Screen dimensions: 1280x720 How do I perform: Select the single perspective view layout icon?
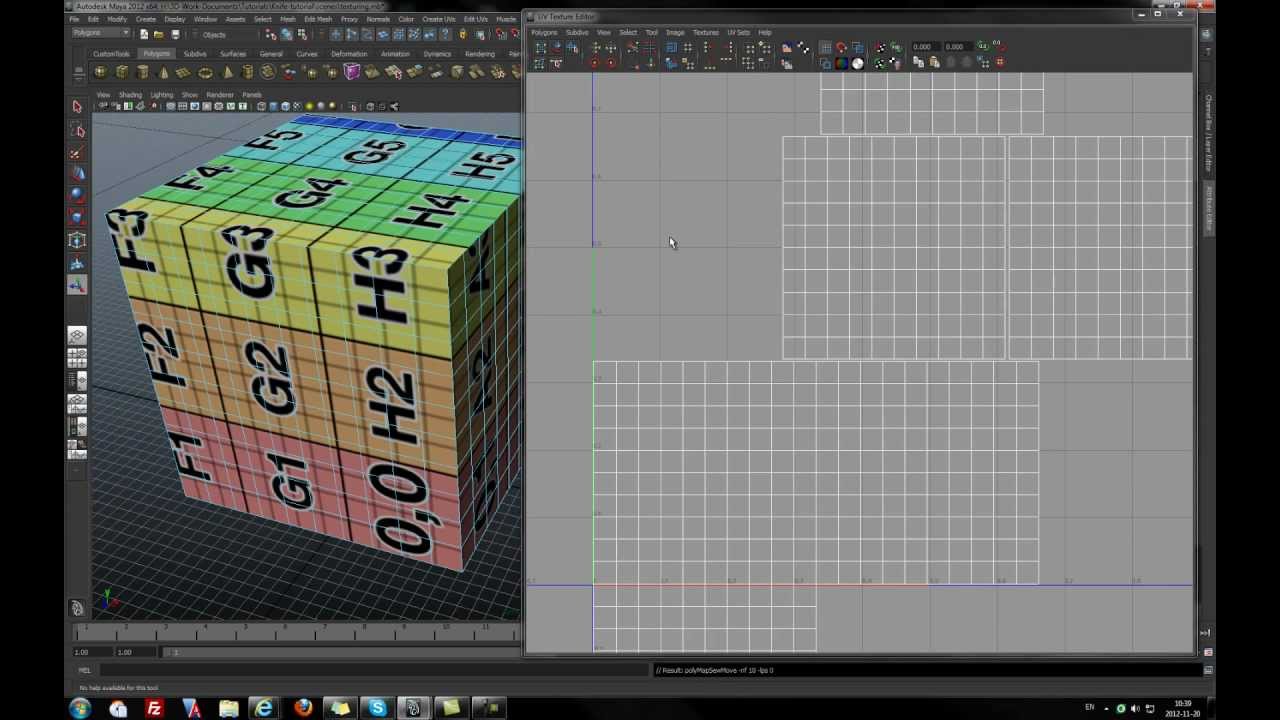click(77, 335)
